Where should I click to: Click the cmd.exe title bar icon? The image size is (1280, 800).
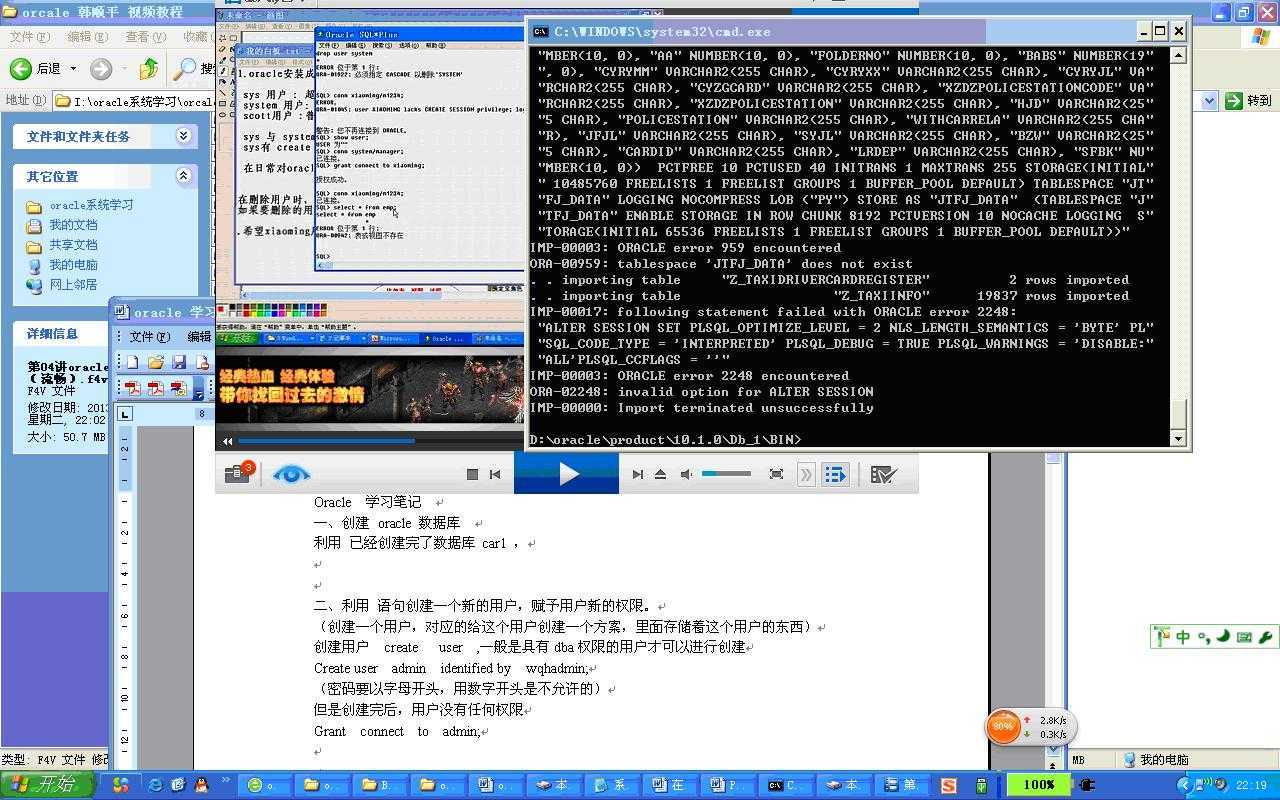click(540, 31)
